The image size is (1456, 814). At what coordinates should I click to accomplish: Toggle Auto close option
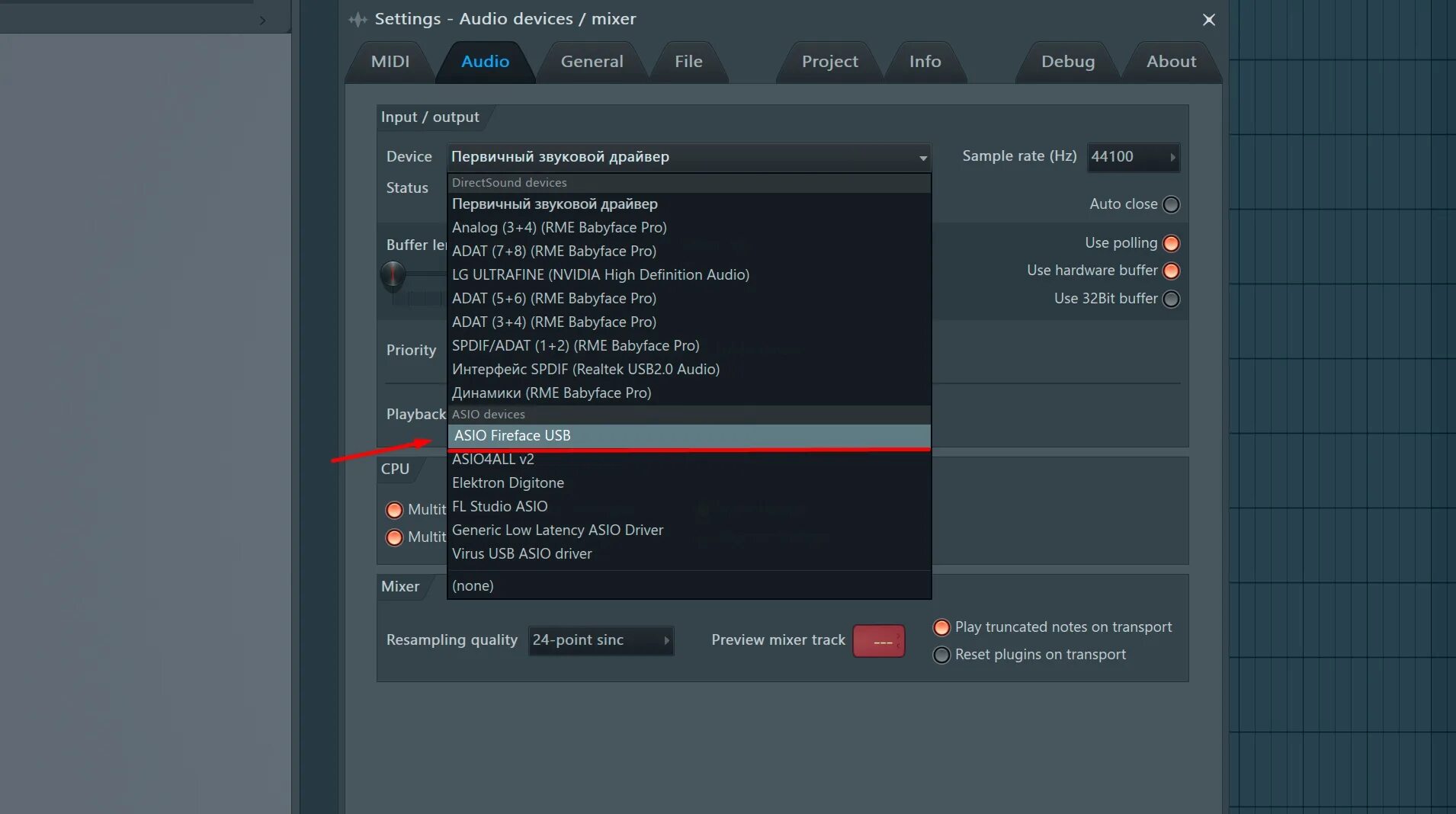click(1171, 204)
